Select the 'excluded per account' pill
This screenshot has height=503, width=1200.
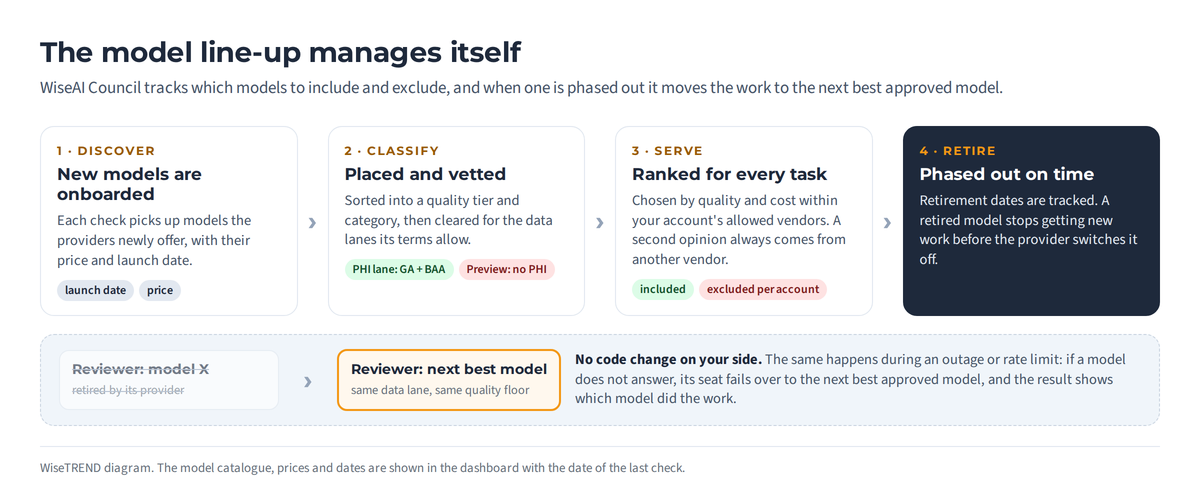pyautogui.click(x=763, y=289)
